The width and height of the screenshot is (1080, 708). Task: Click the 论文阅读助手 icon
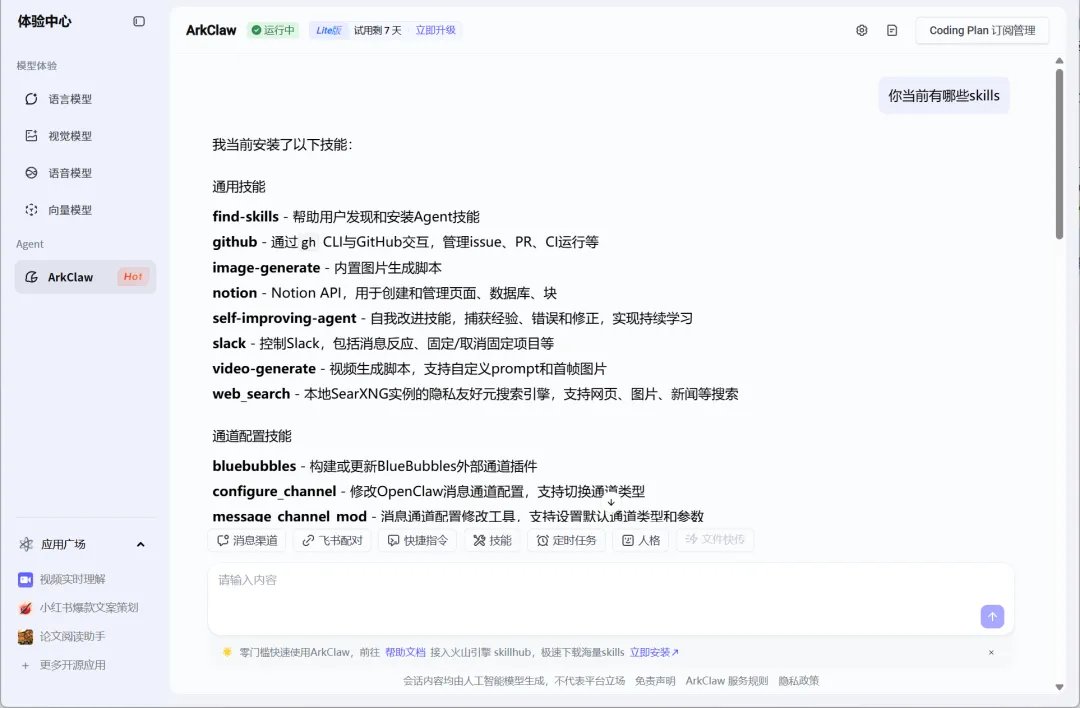click(x=25, y=637)
